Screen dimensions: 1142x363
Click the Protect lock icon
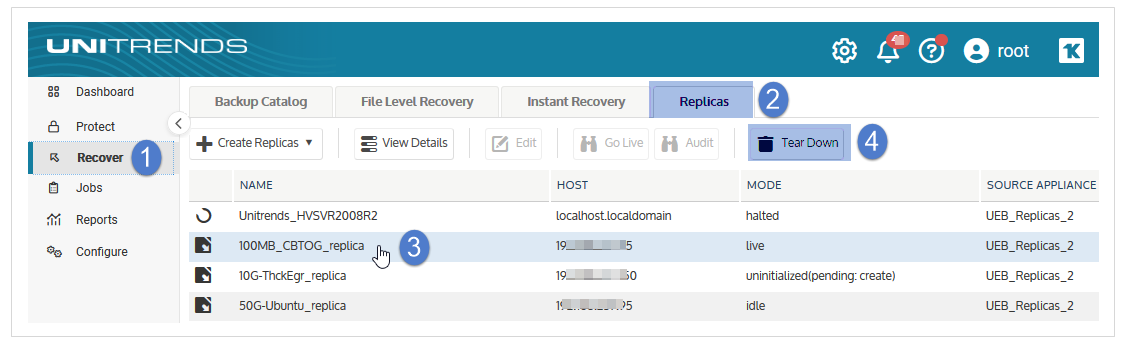coord(53,127)
